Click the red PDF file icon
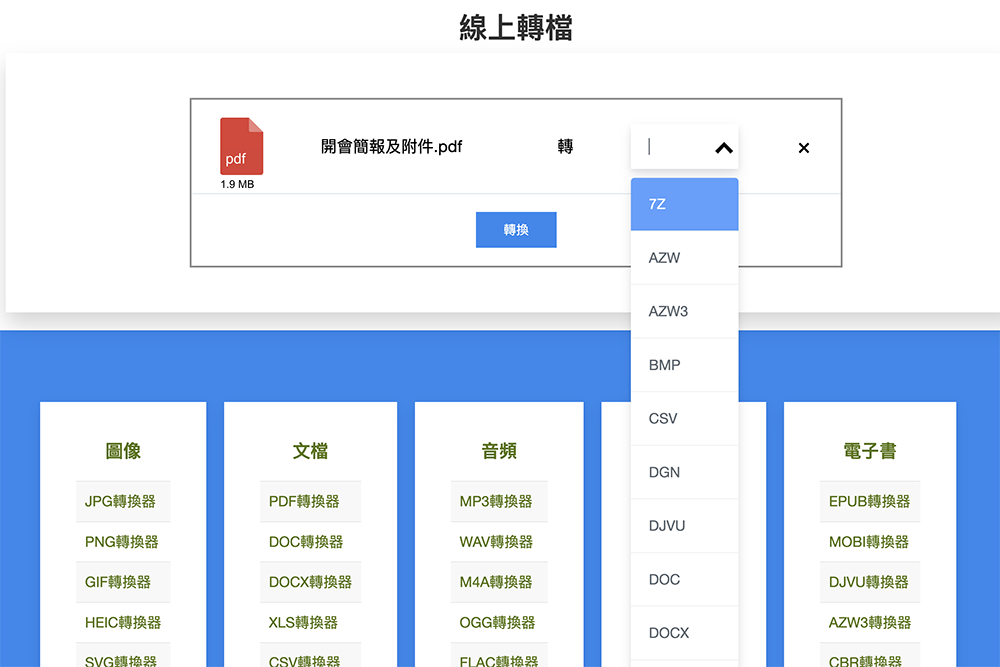The height and width of the screenshot is (667, 1000). click(240, 146)
